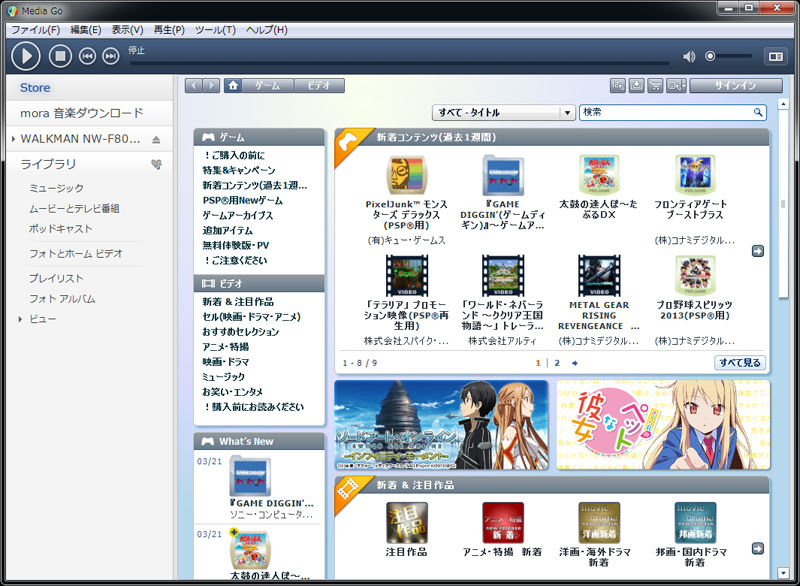Go back with the store back arrow
Screen dimensions: 800x586
(193, 85)
